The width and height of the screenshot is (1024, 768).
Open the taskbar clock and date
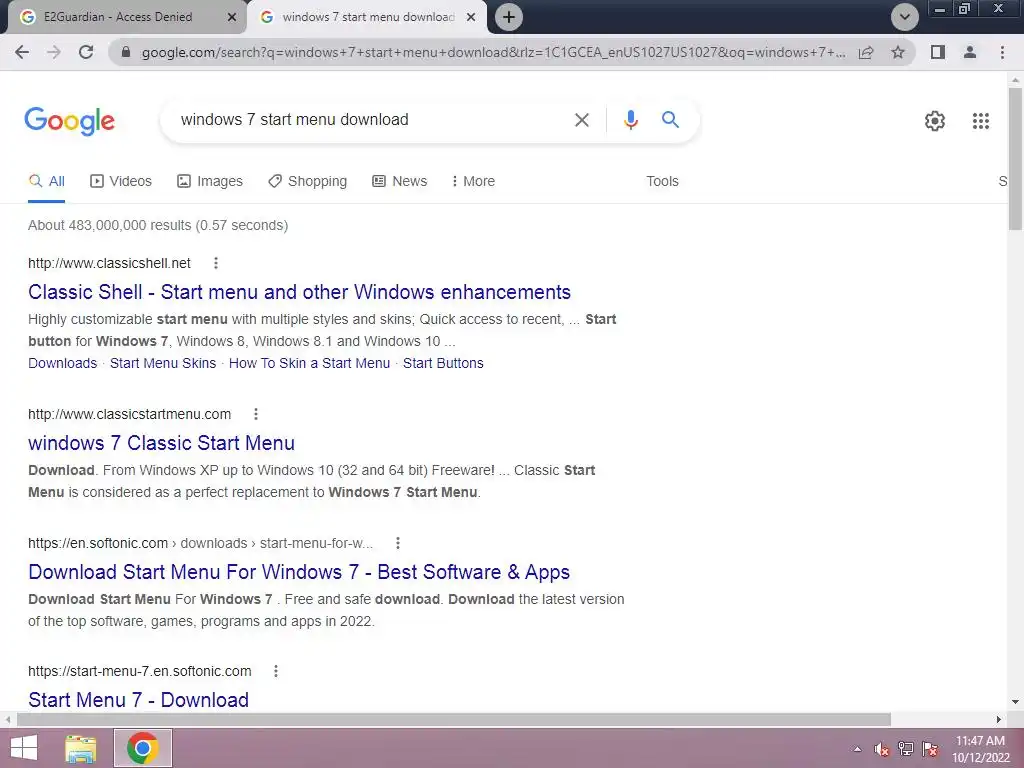pos(980,749)
